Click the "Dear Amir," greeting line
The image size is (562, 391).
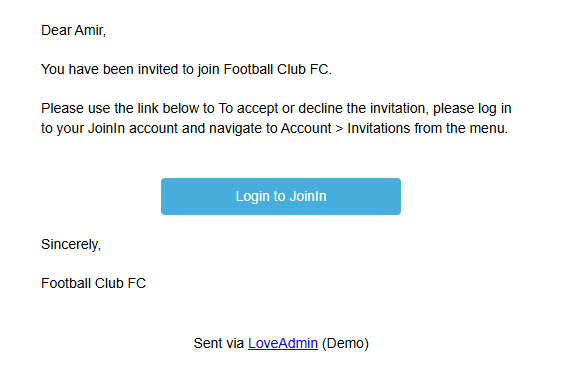point(73,30)
